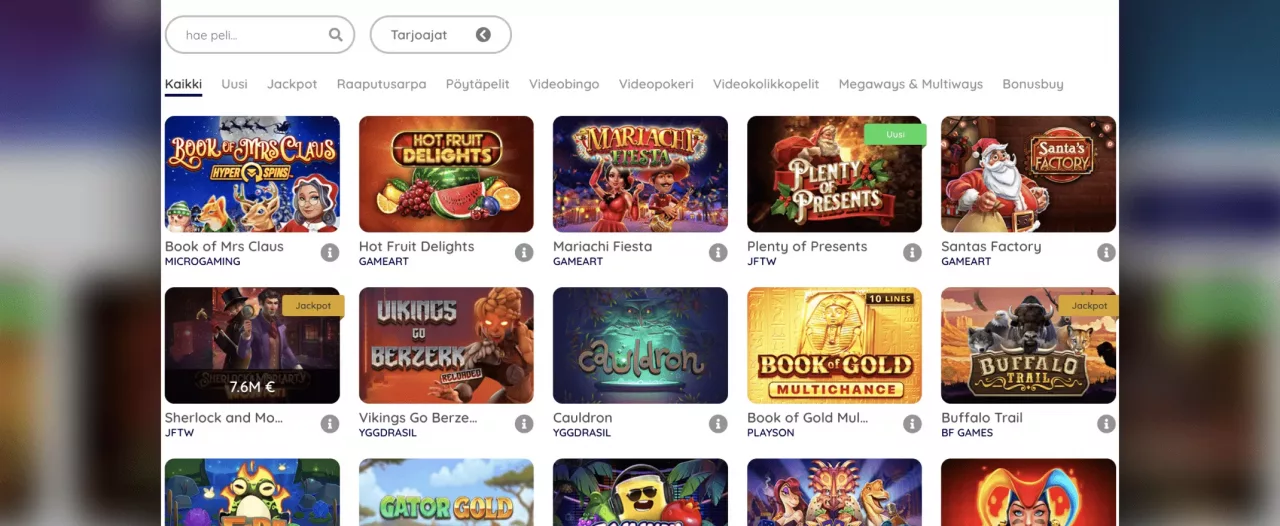Launch Book of Gold Multichance thumbnail
1280x526 pixels.
pyautogui.click(x=834, y=345)
